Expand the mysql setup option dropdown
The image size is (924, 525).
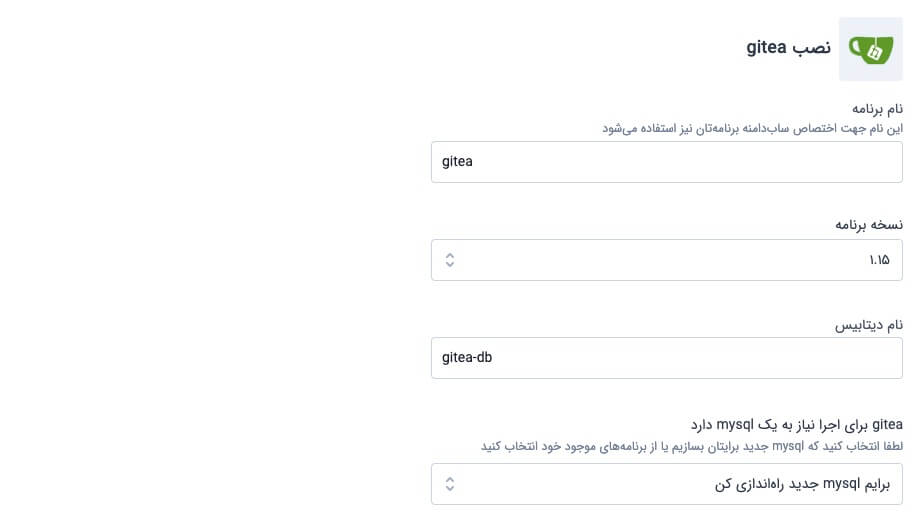pyautogui.click(x=666, y=484)
